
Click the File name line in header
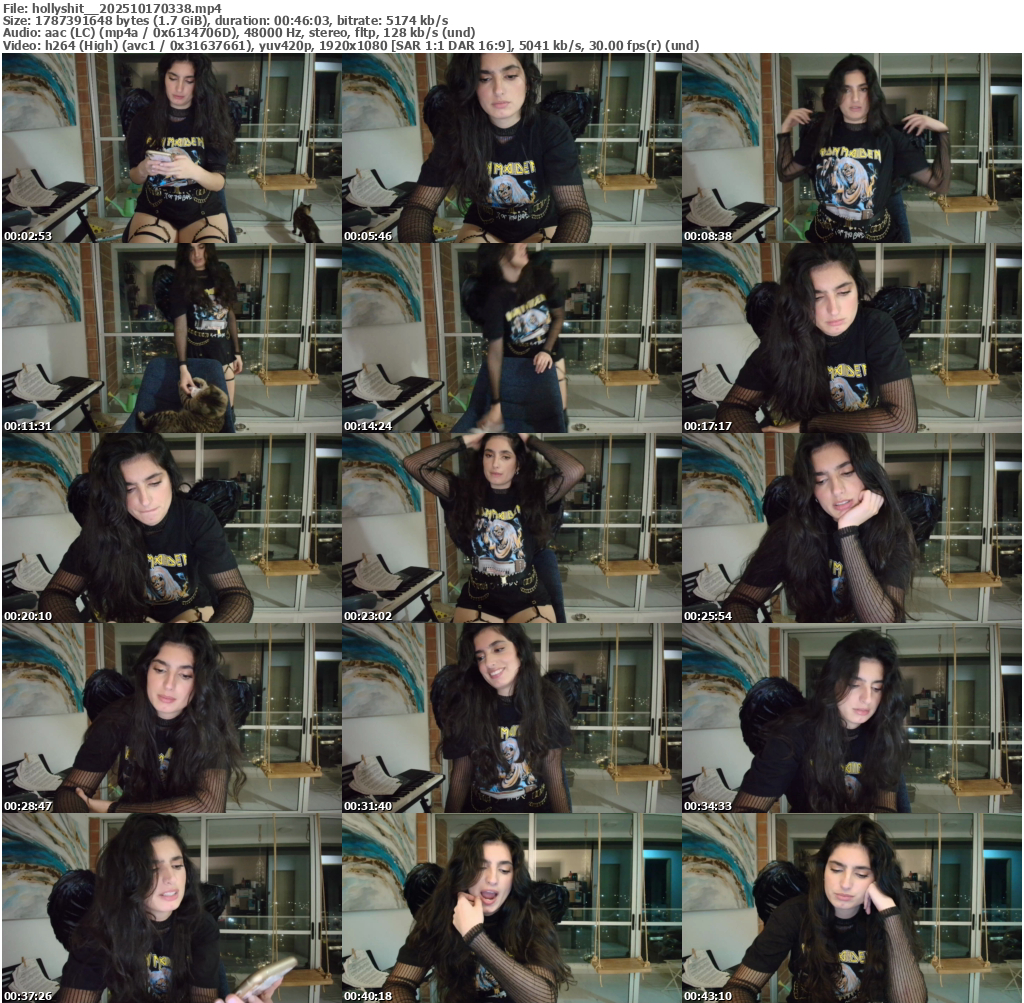coord(111,8)
